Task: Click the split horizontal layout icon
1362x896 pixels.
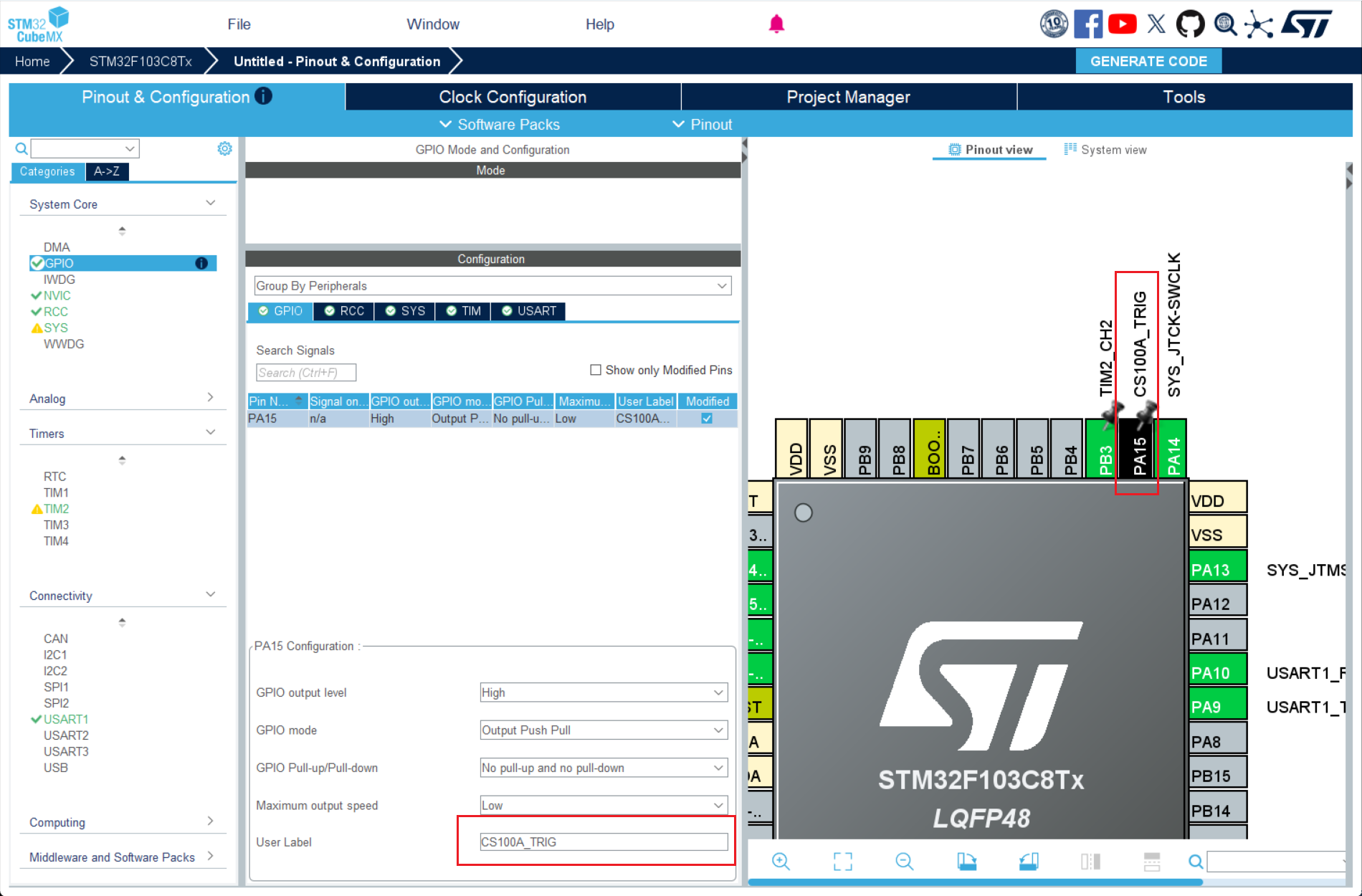Action: (x=1152, y=861)
